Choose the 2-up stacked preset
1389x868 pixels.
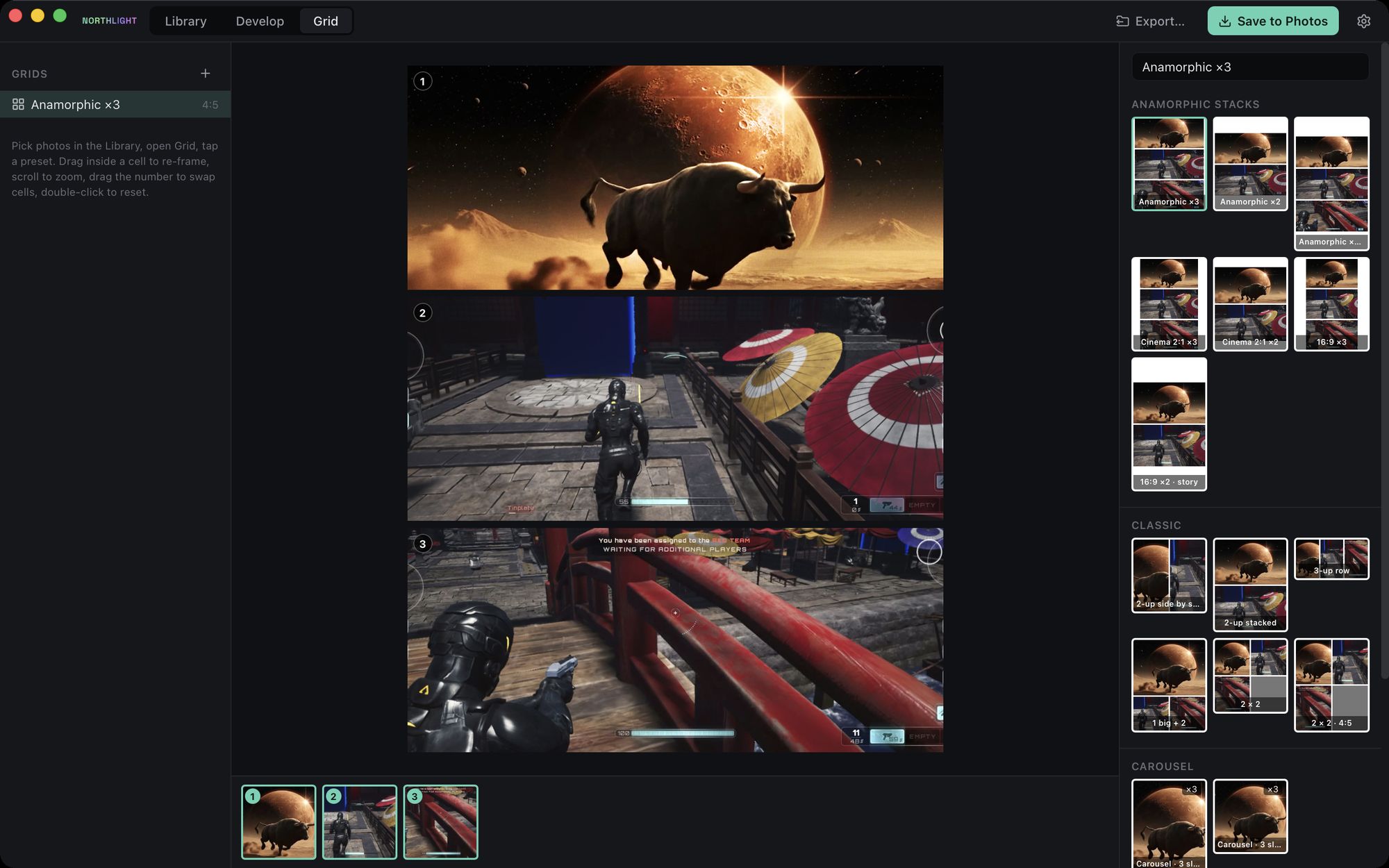click(x=1250, y=585)
